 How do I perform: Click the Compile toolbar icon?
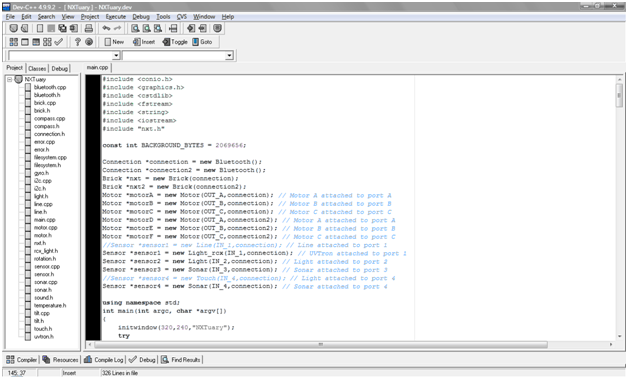point(14,42)
